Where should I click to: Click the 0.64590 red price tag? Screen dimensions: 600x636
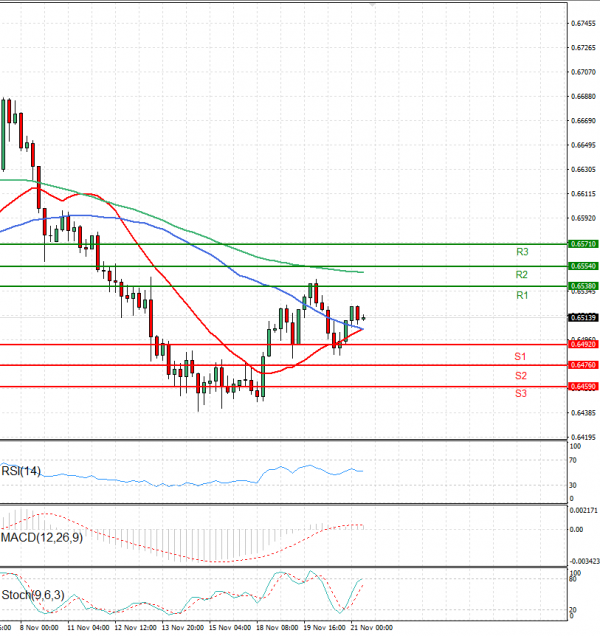point(583,386)
